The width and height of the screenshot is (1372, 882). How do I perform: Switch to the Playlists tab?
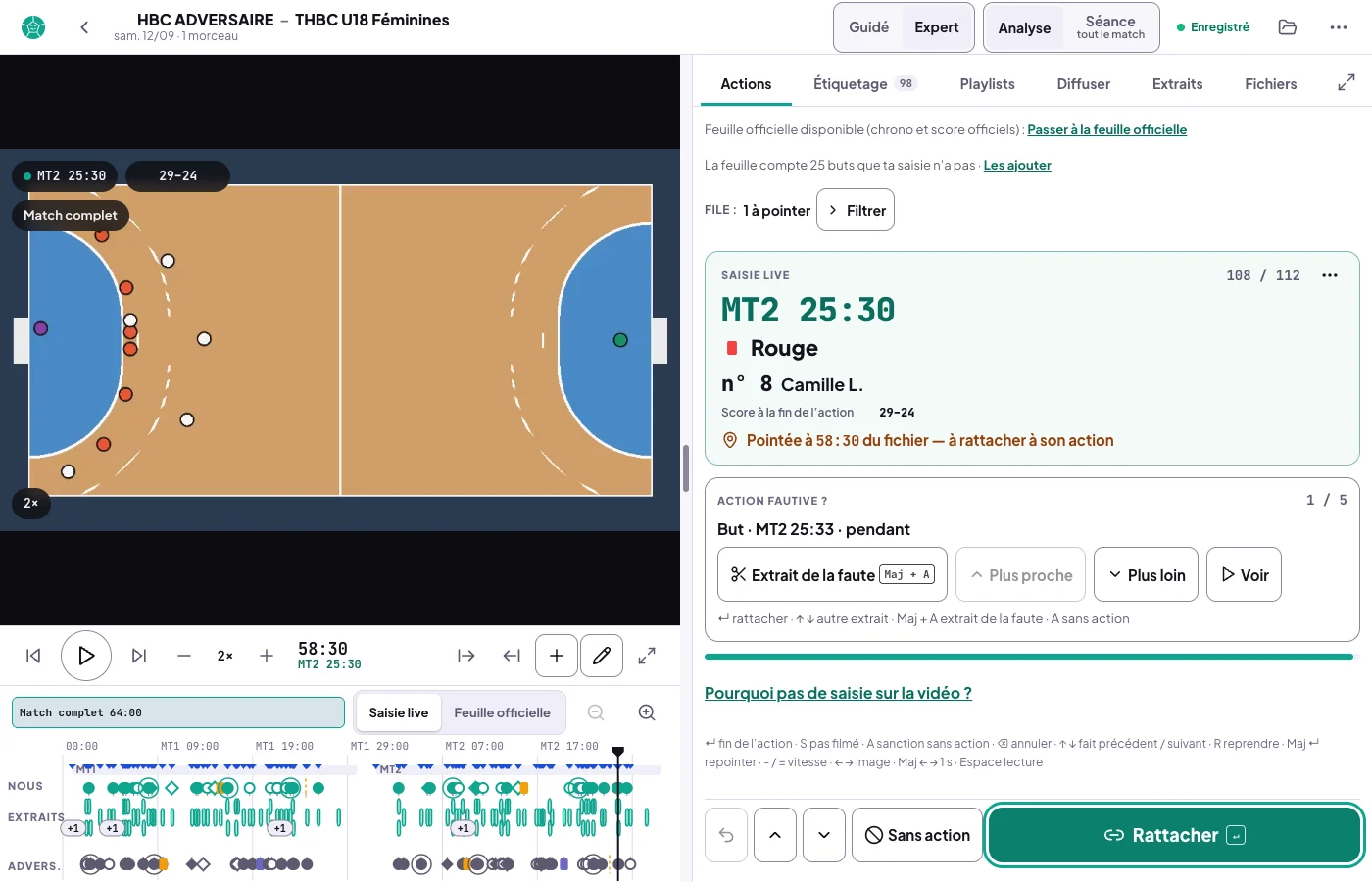click(987, 83)
